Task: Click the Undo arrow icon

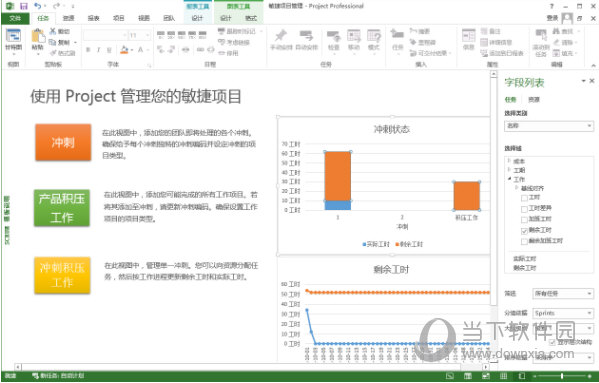Action: [37, 6]
